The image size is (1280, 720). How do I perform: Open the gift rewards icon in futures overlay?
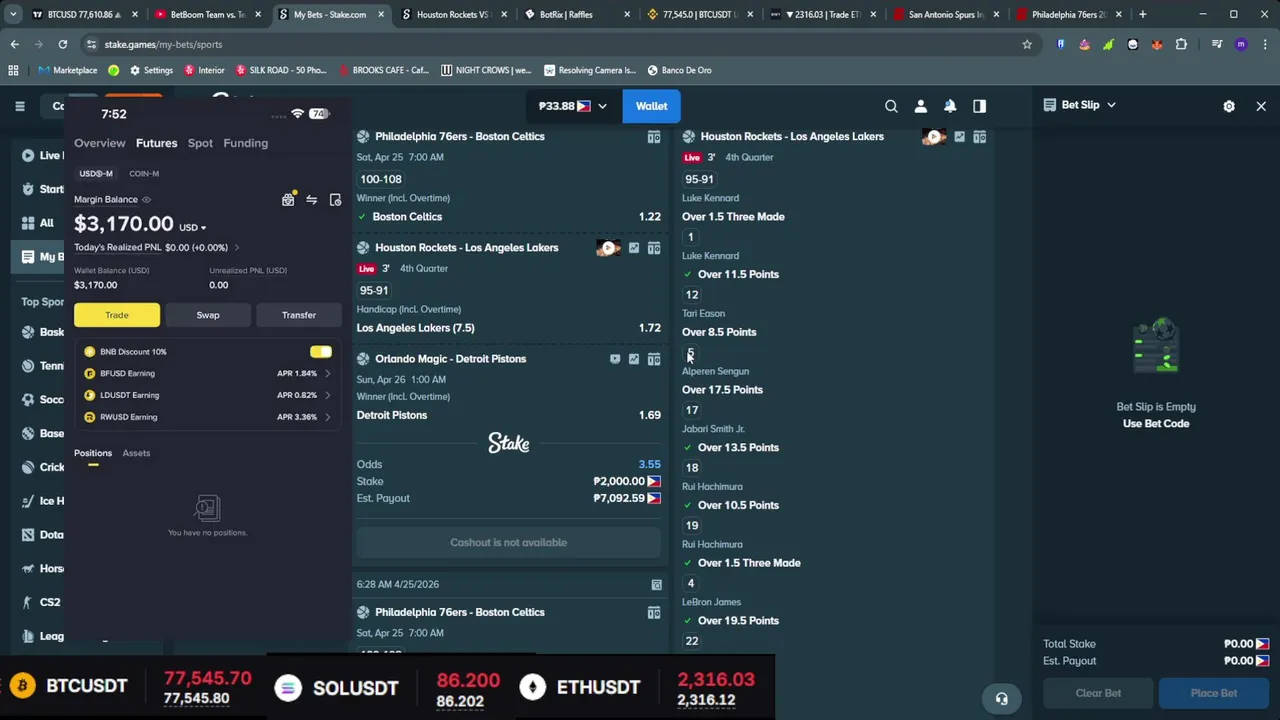click(x=288, y=200)
